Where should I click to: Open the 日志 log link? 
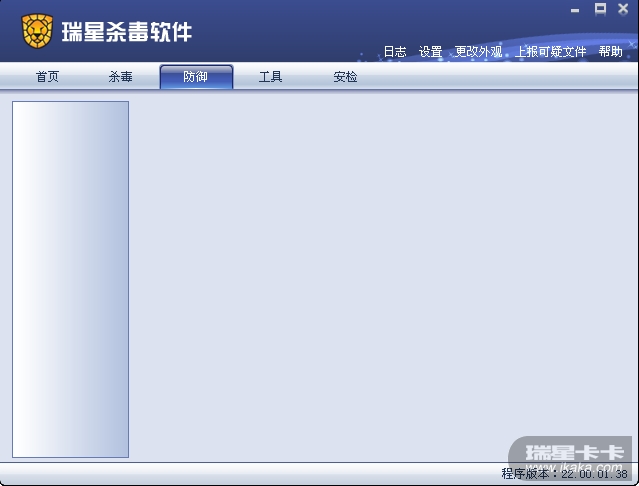pyautogui.click(x=395, y=52)
